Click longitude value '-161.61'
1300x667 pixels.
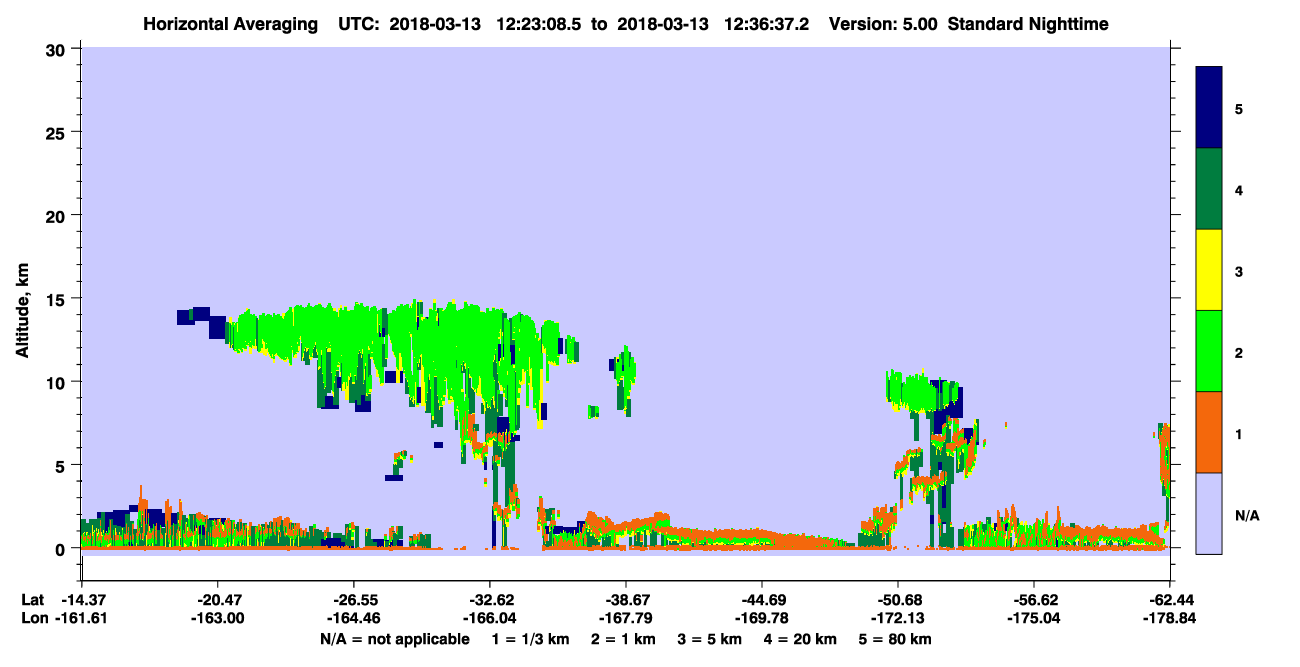tap(81, 618)
